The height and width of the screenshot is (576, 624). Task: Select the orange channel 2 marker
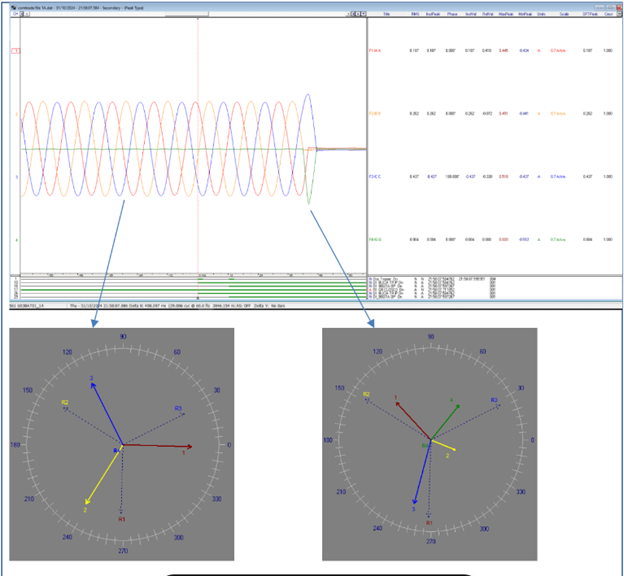(16, 114)
